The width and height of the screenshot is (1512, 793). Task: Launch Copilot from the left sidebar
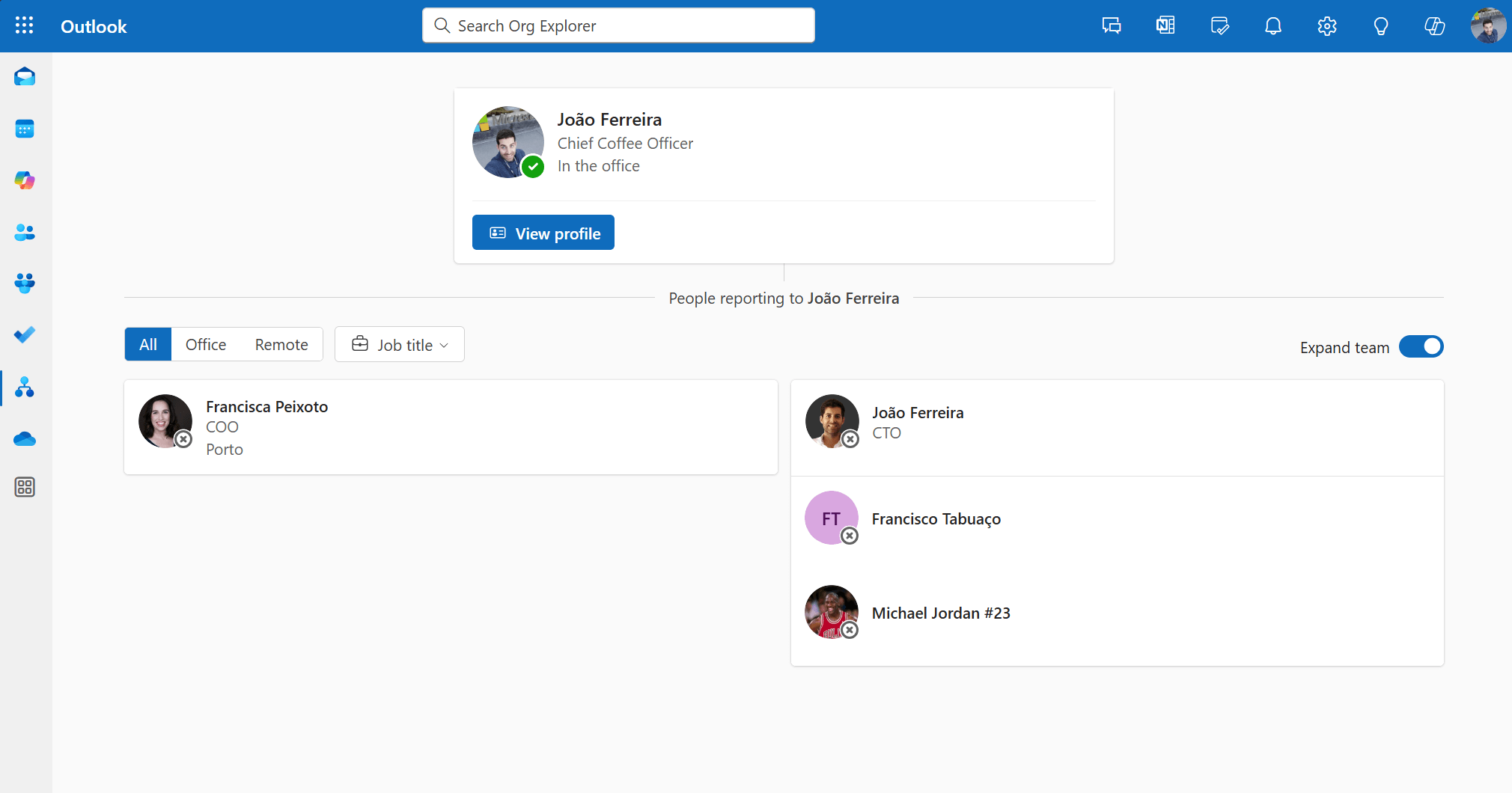pyautogui.click(x=25, y=180)
